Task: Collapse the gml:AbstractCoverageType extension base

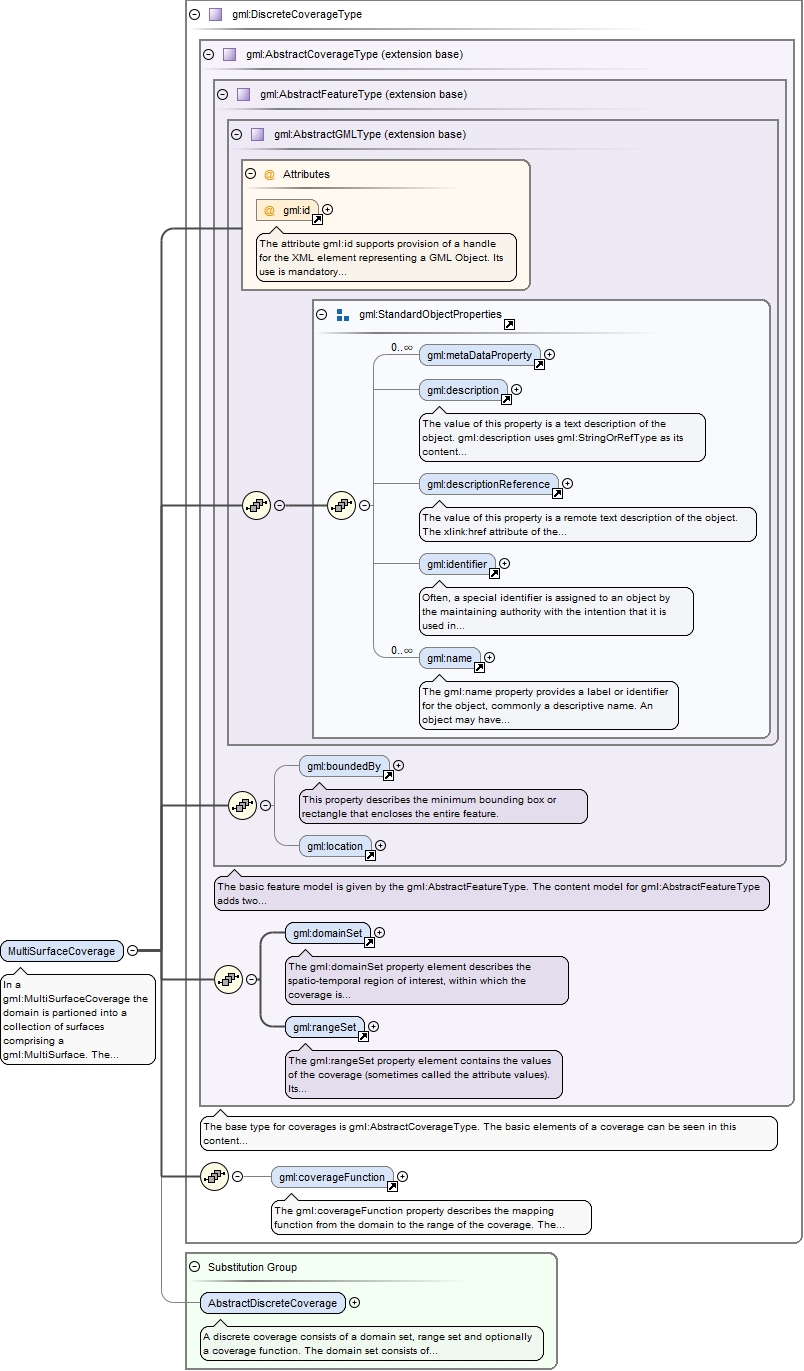Action: coord(208,55)
